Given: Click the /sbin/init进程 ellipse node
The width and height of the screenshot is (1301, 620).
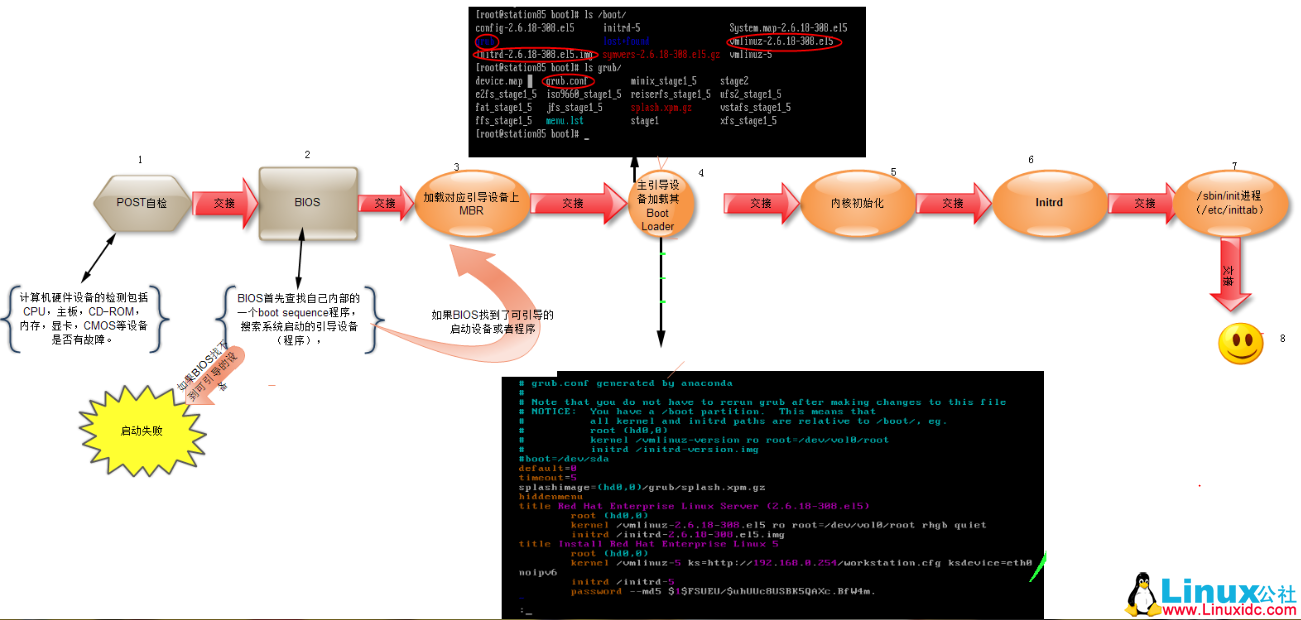Looking at the screenshot, I should pos(1230,202).
